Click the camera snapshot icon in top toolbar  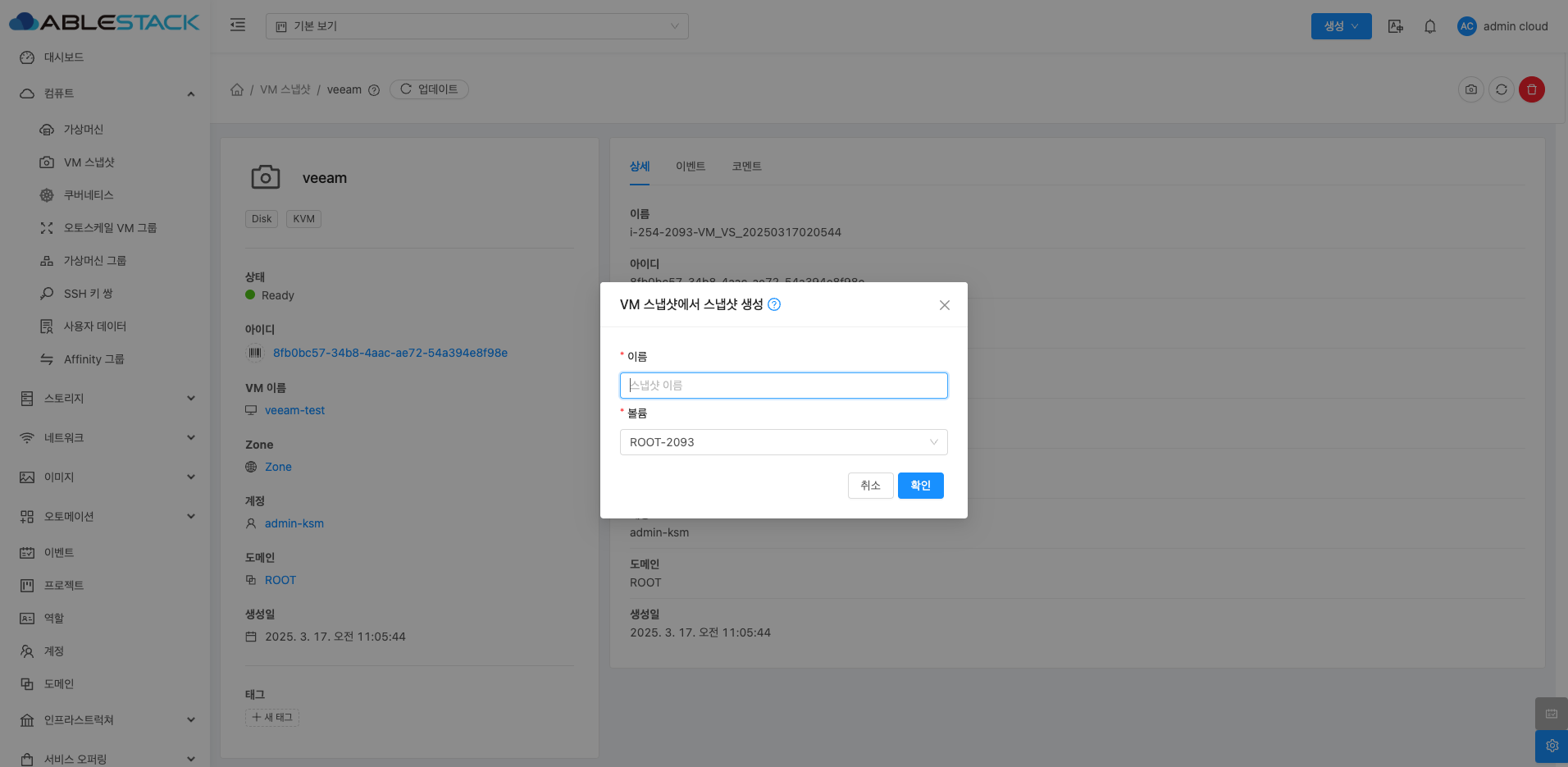(x=1471, y=89)
